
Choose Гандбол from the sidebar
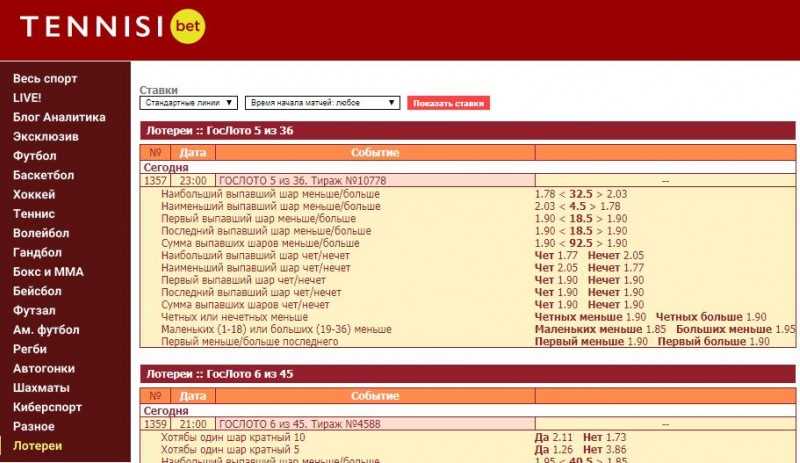37,253
